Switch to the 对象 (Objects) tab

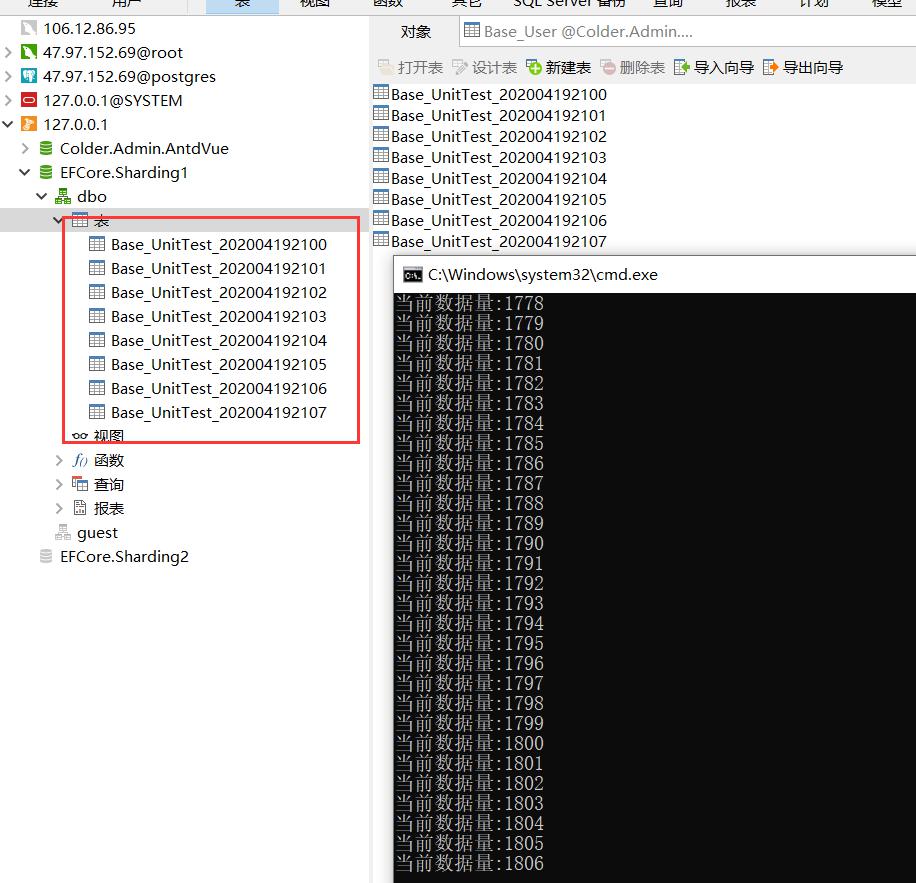pyautogui.click(x=416, y=32)
